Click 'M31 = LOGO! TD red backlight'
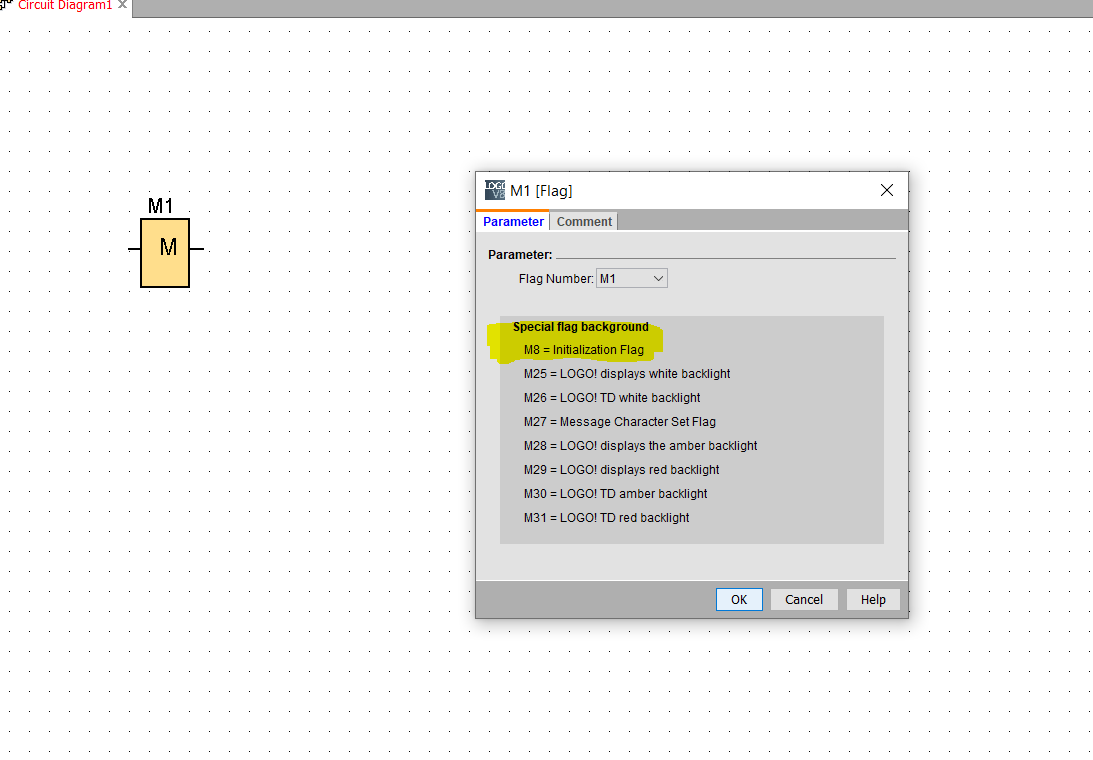This screenshot has height=760, width=1093. tap(606, 517)
